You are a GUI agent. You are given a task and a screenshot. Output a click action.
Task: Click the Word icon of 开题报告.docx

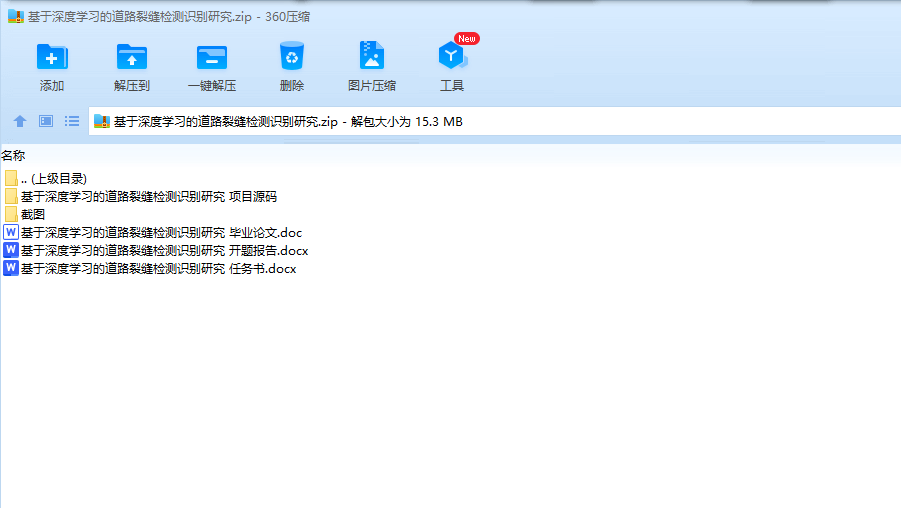(x=11, y=250)
